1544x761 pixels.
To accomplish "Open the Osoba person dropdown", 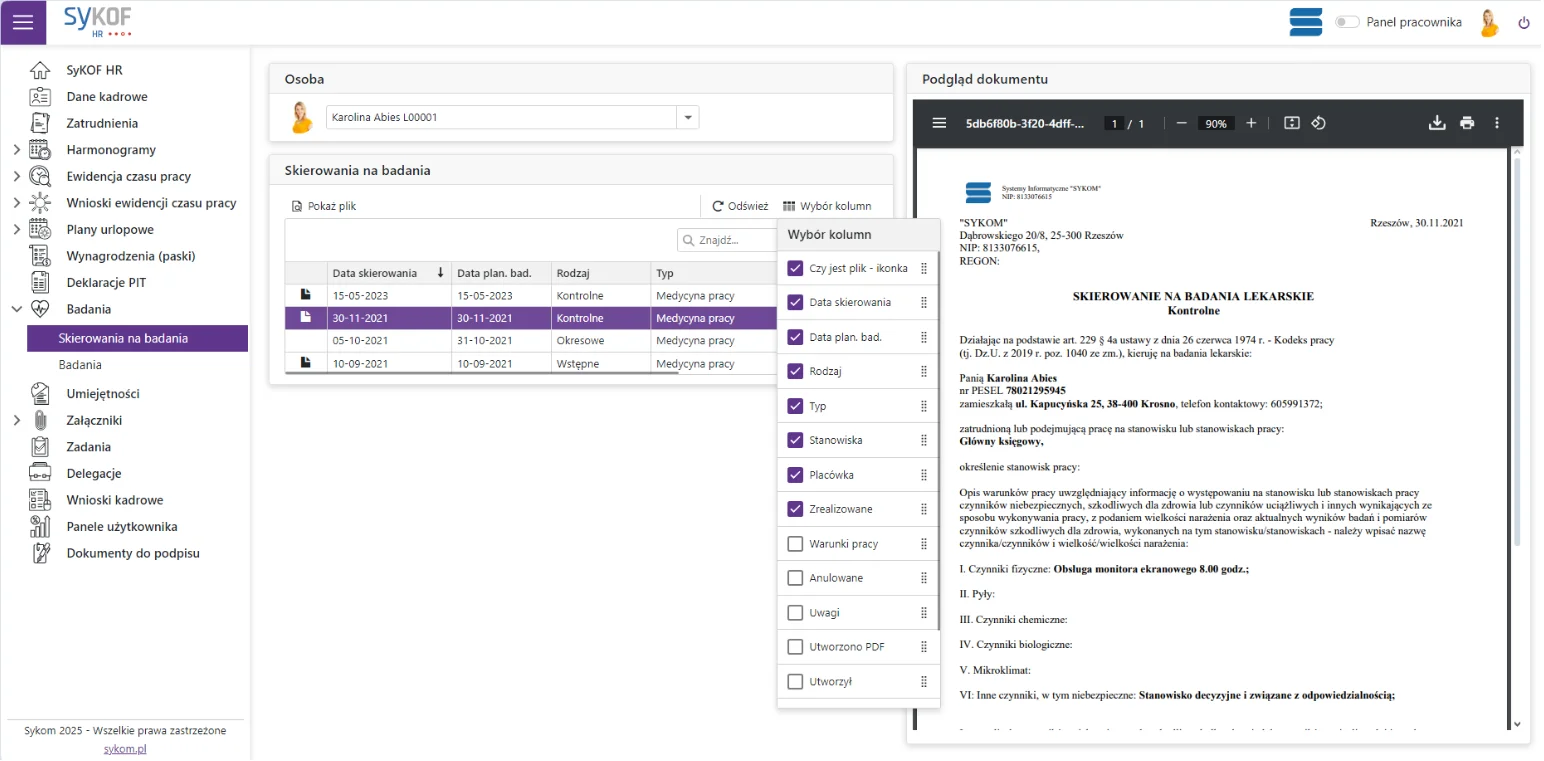I will 688,118.
